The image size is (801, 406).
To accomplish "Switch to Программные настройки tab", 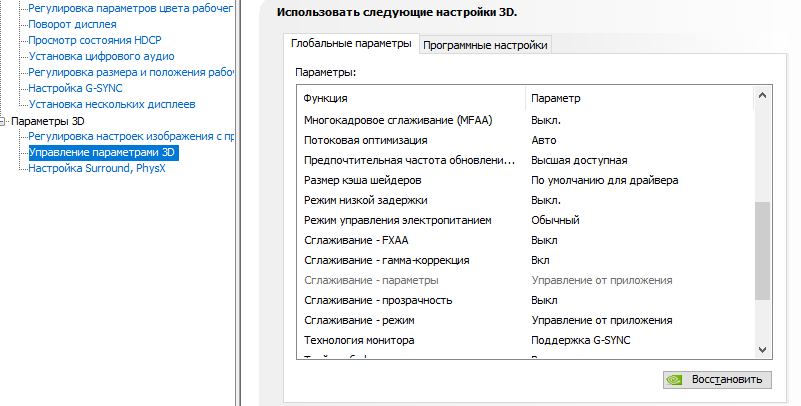I will tap(485, 45).
